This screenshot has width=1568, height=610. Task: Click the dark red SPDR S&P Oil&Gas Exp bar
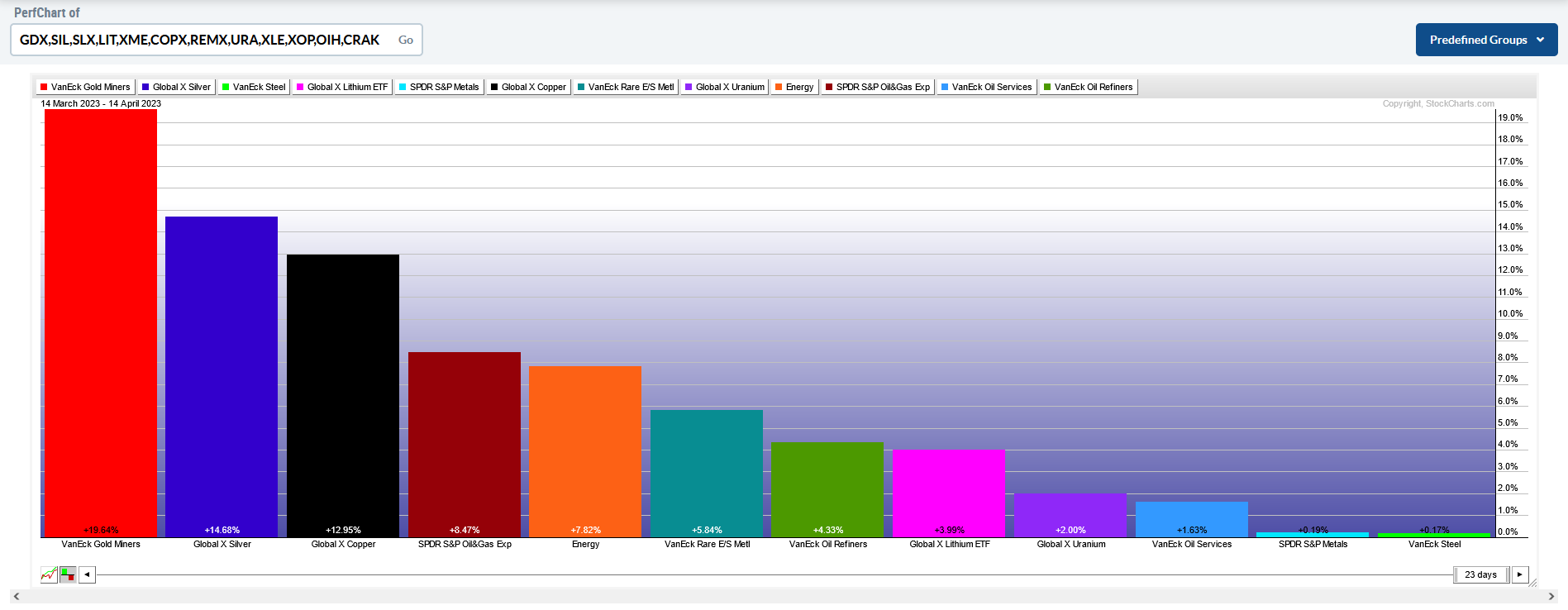pyautogui.click(x=465, y=445)
